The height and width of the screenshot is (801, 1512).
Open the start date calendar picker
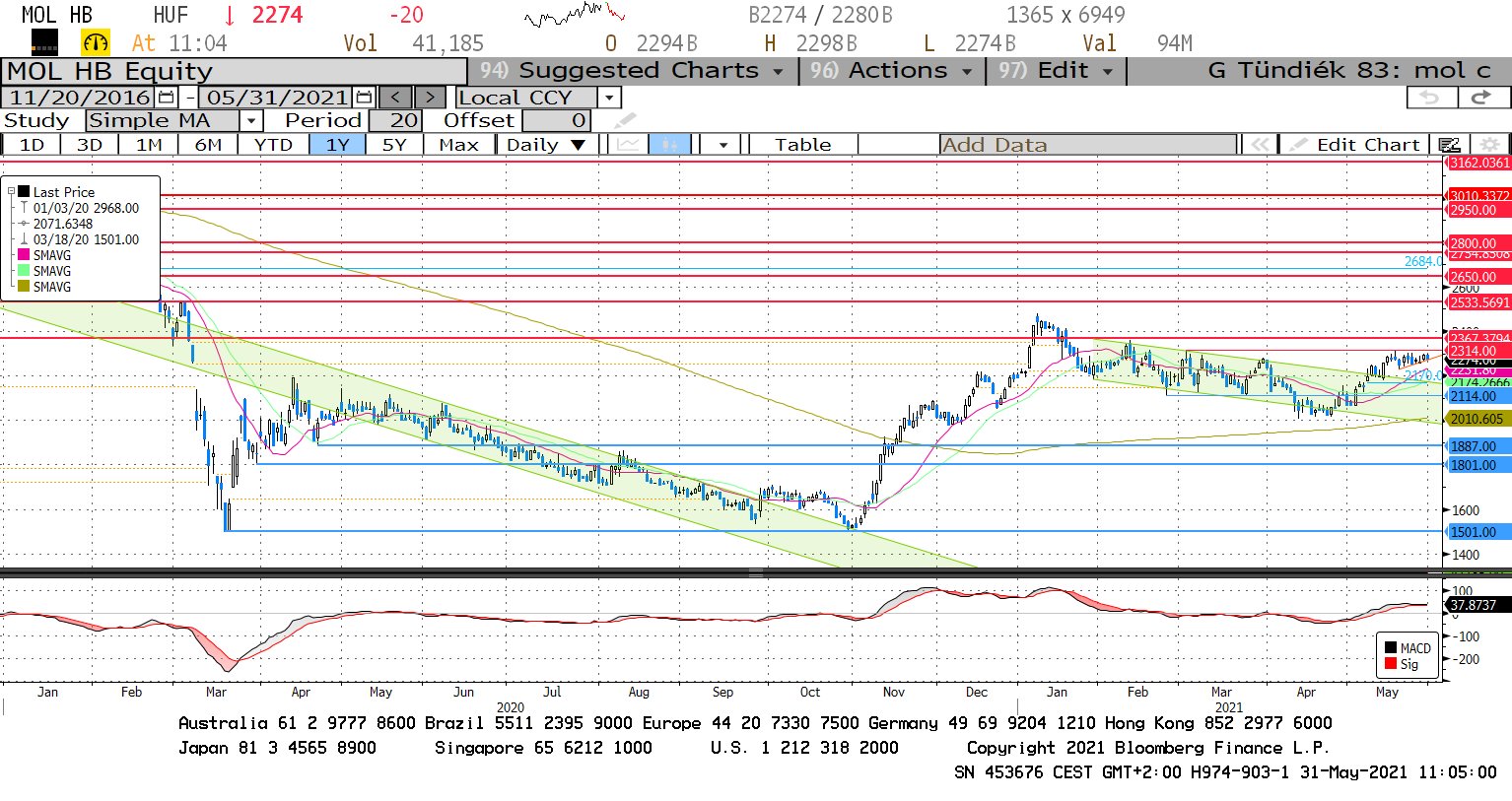(x=166, y=98)
